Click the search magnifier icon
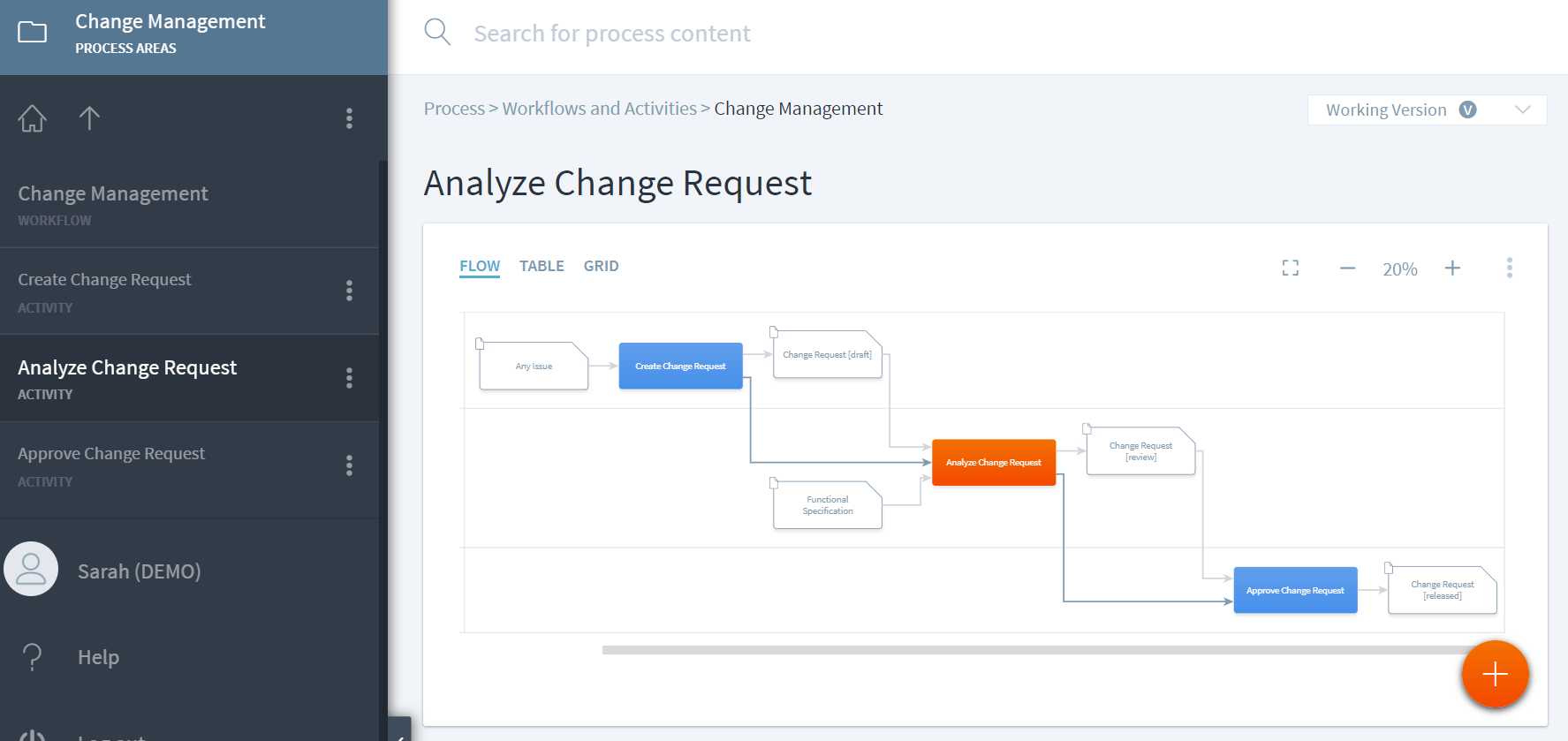 point(437,33)
